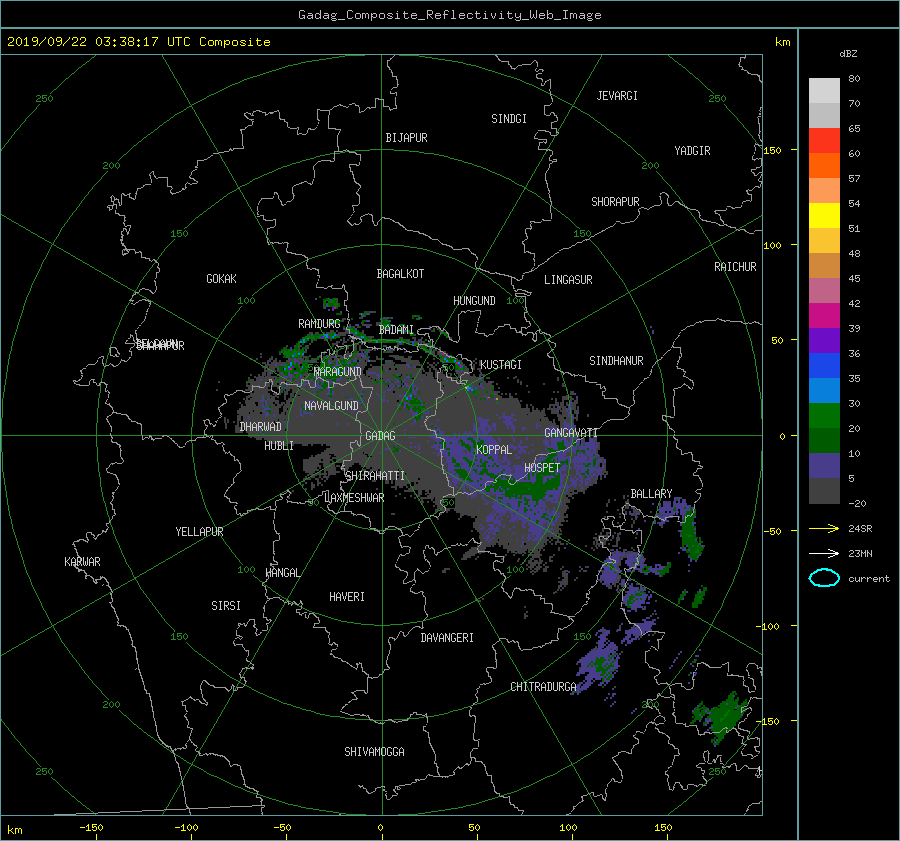Image resolution: width=900 pixels, height=841 pixels.
Task: Pick the green 20-30 dBZ color swatch
Action: [824, 416]
